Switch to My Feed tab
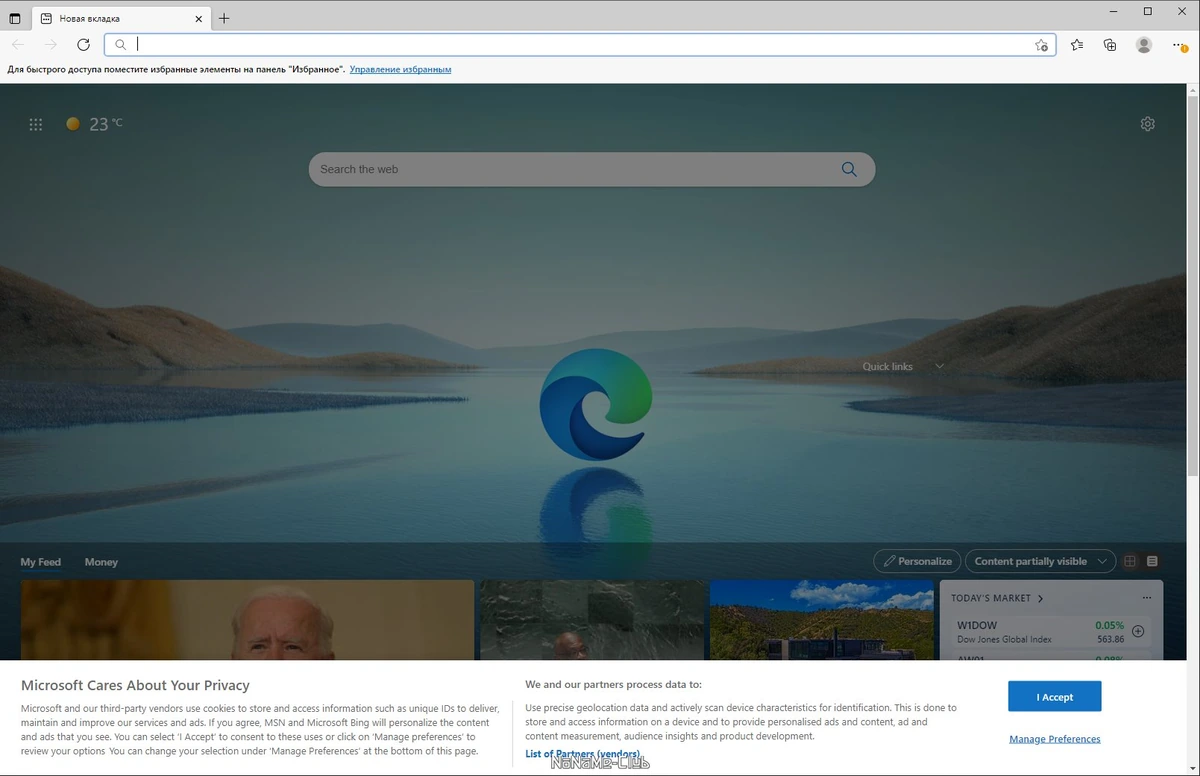Screen dimensions: 1200x776 [41, 562]
